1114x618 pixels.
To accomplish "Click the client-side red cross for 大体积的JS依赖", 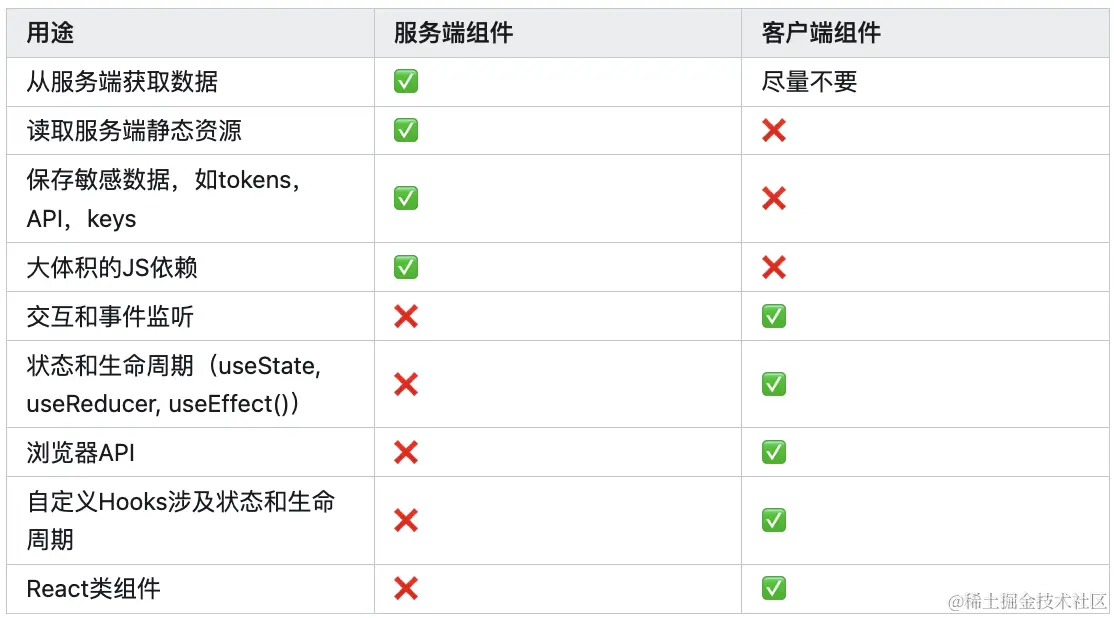I will (x=773, y=267).
